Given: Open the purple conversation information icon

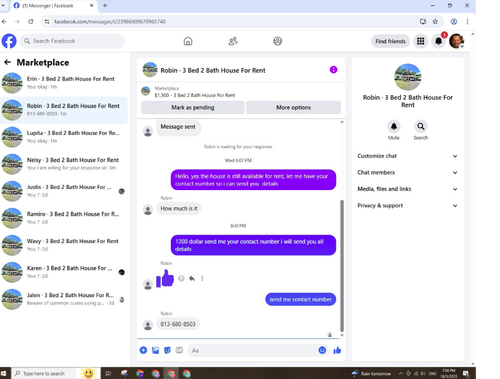Looking at the screenshot, I should 333,70.
